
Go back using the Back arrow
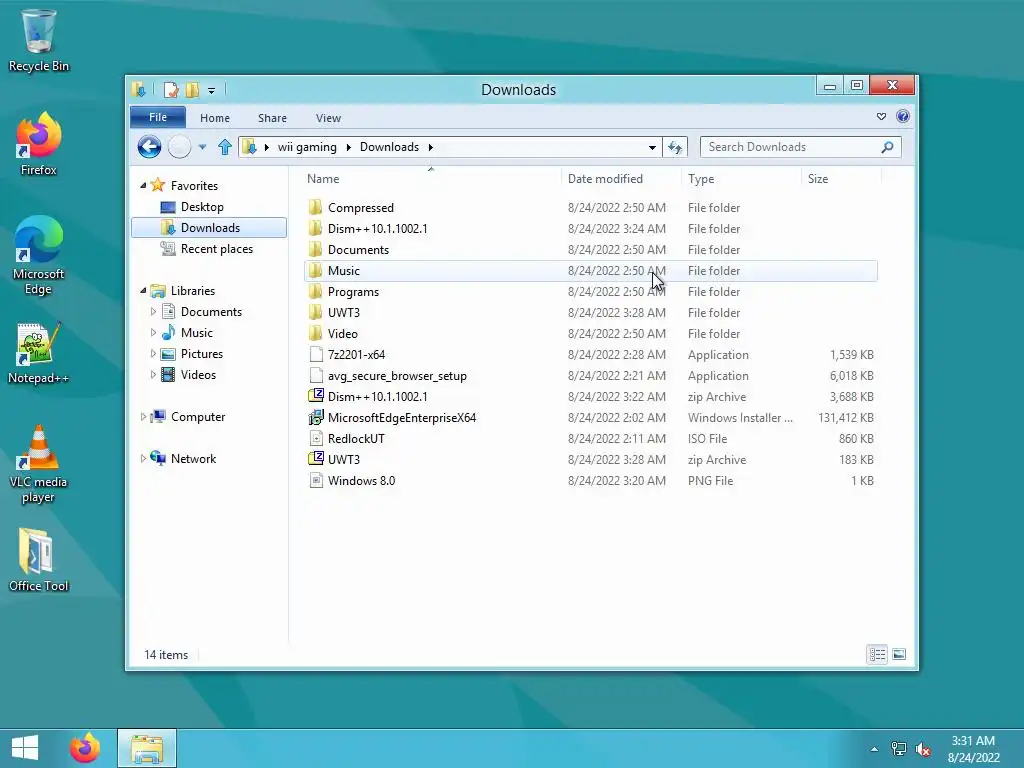[150, 147]
